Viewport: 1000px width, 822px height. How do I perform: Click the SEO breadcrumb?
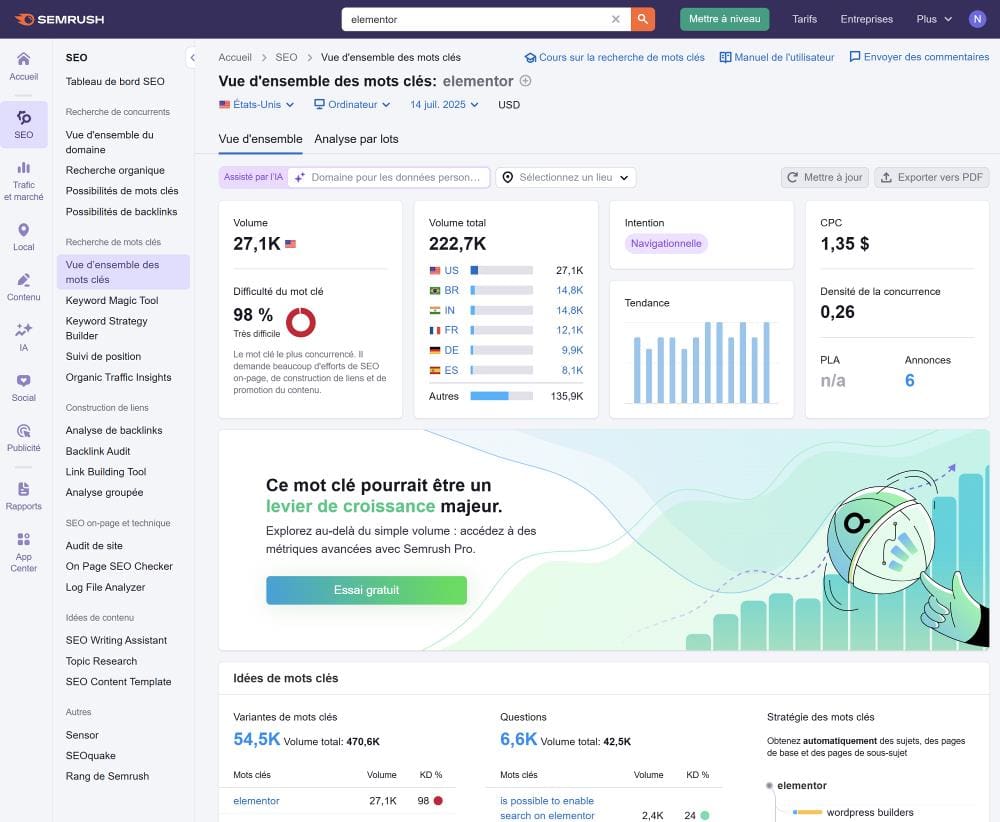click(x=286, y=57)
